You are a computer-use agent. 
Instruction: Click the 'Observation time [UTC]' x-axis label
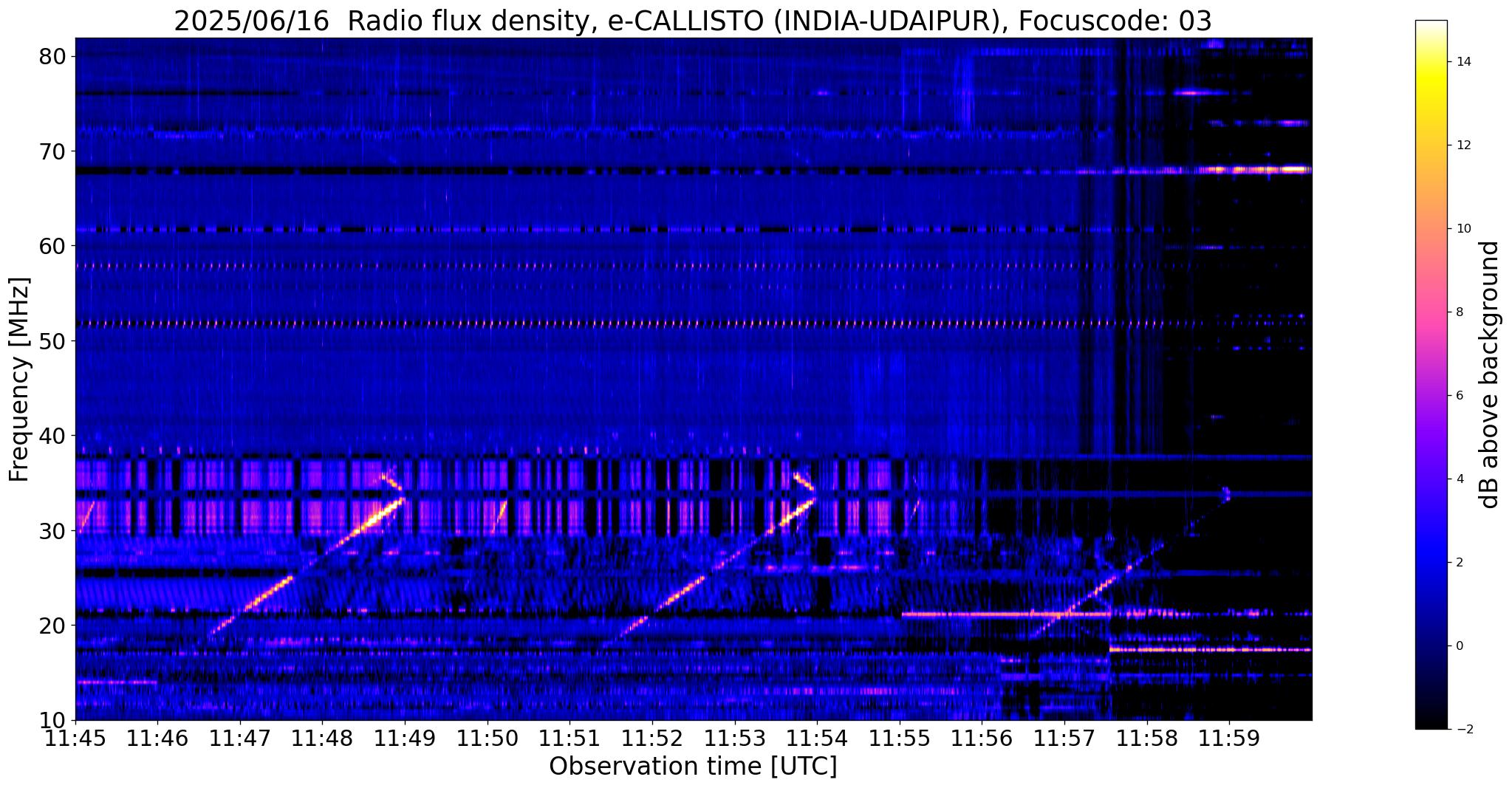click(693, 767)
